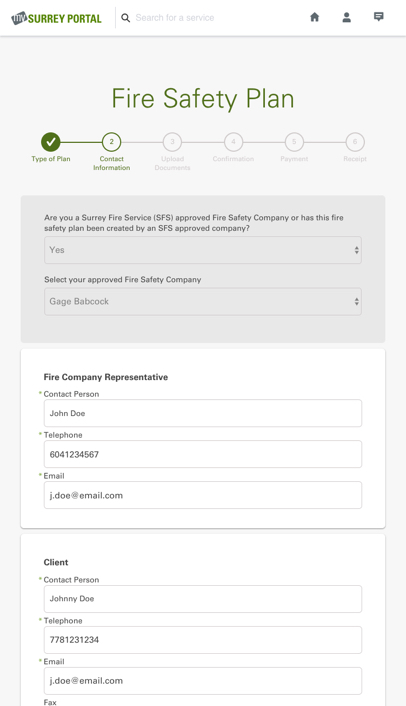Open the user account profile icon

pyautogui.click(x=347, y=17)
